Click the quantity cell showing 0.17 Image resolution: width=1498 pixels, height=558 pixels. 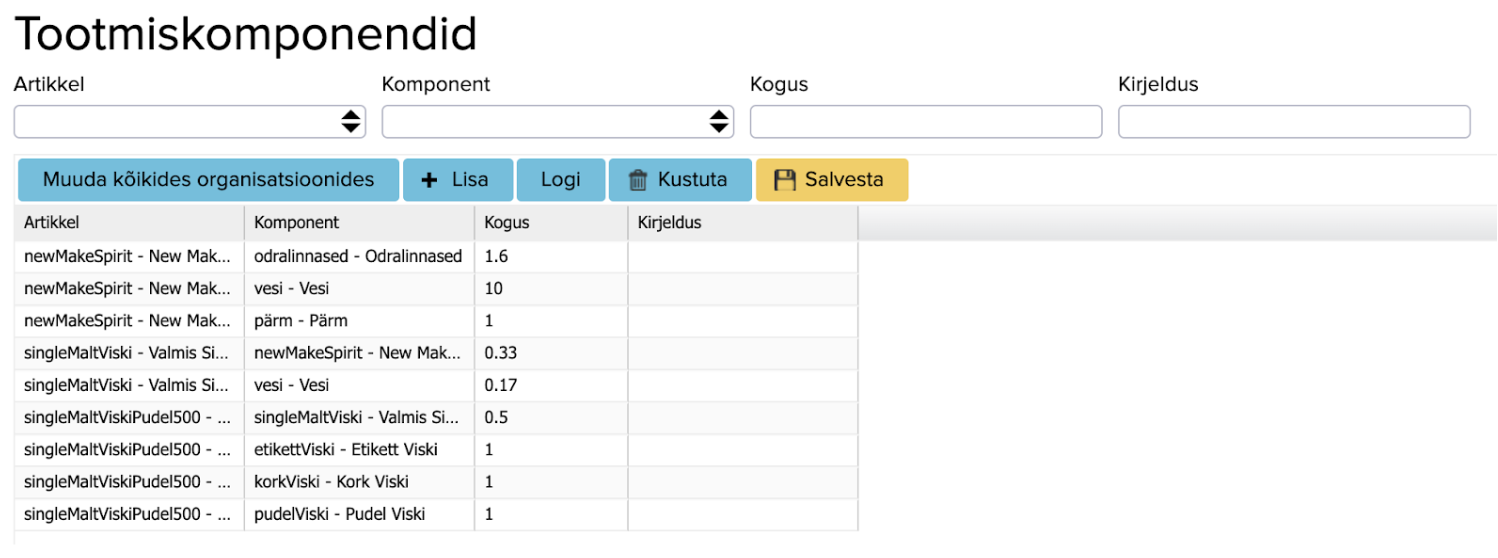coord(550,385)
